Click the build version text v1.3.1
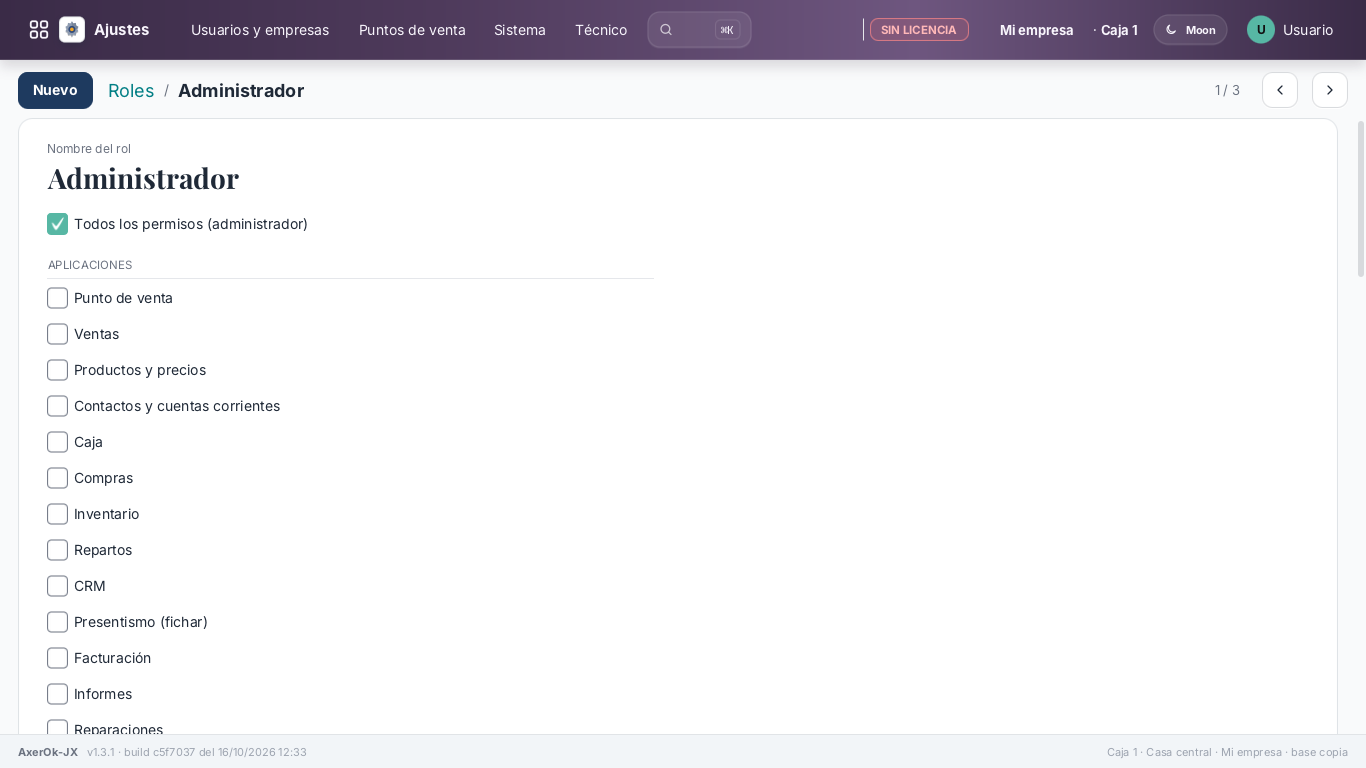 197,752
